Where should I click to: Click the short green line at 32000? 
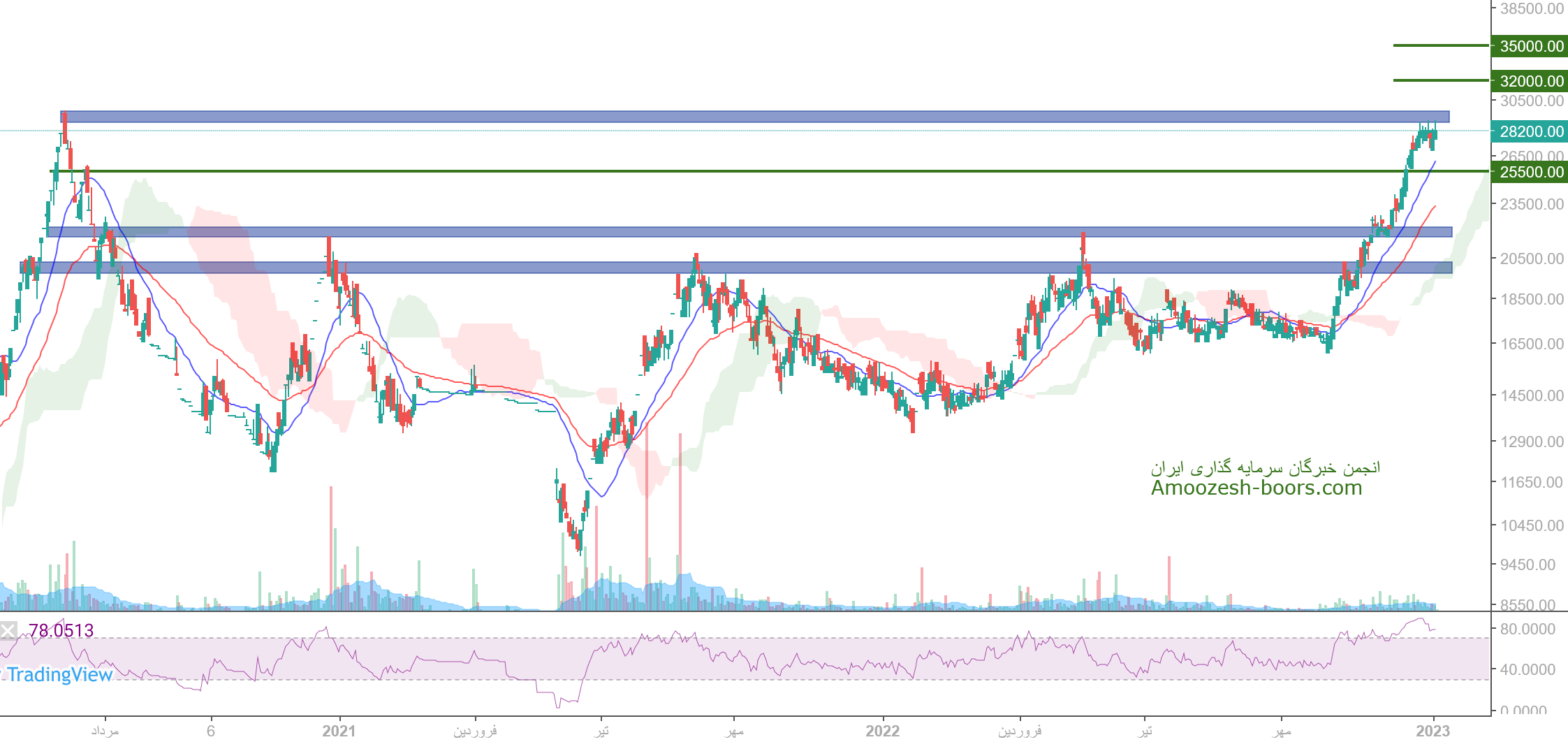pyautogui.click(x=1440, y=80)
